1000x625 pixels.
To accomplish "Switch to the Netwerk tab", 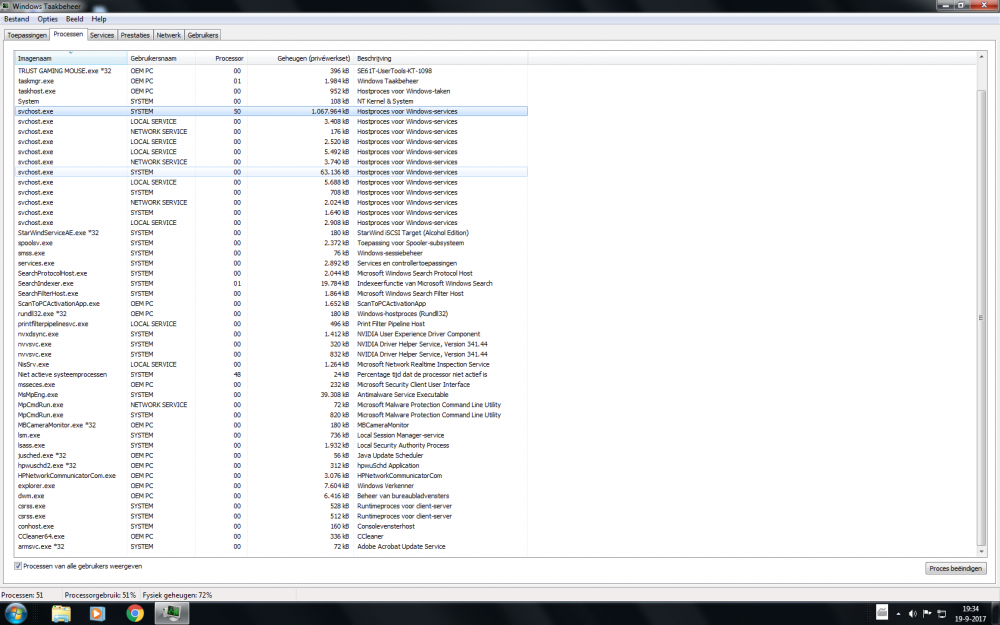I will (x=168, y=35).
